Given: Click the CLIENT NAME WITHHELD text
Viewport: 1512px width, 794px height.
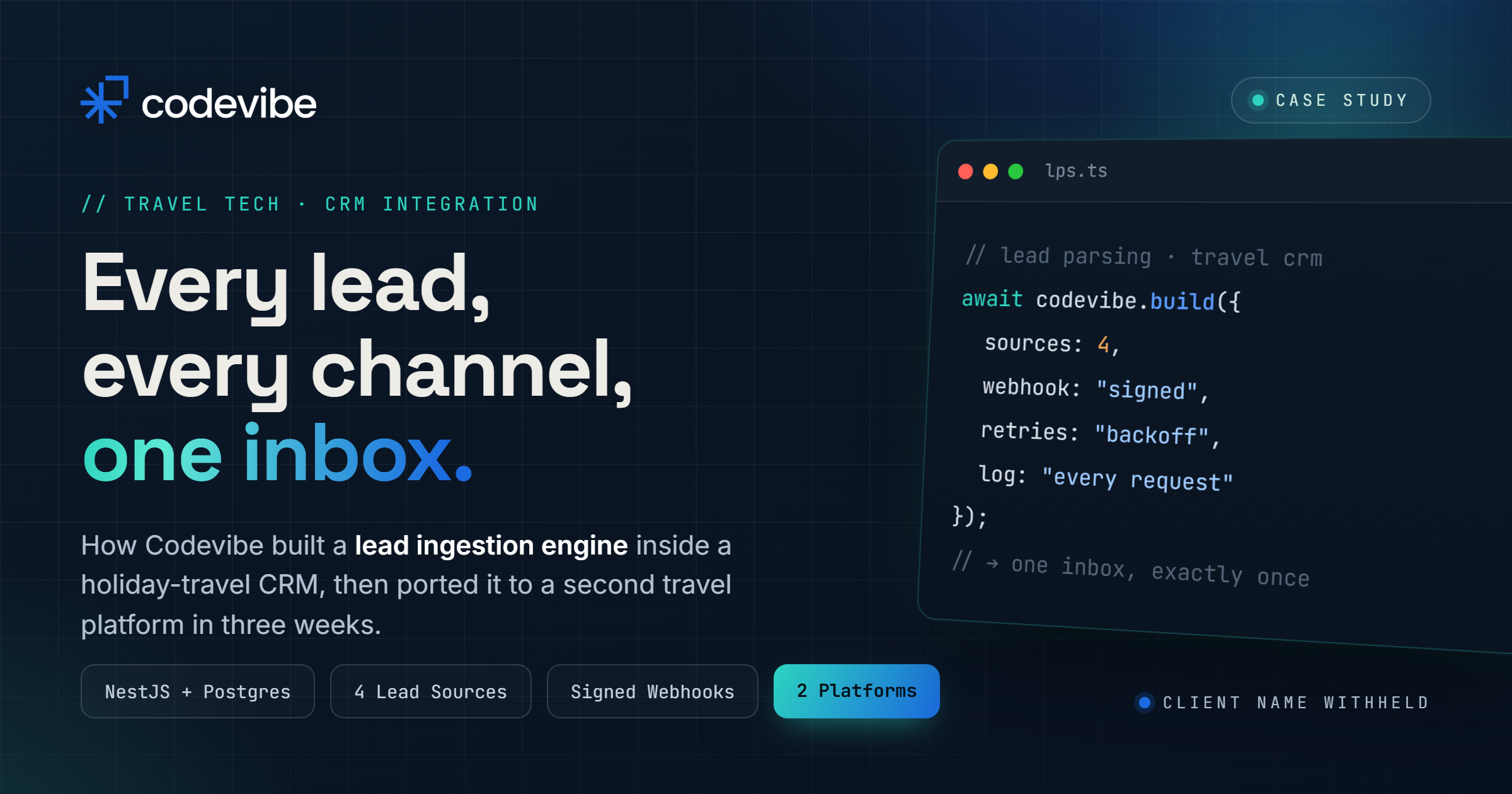Looking at the screenshot, I should [1296, 703].
